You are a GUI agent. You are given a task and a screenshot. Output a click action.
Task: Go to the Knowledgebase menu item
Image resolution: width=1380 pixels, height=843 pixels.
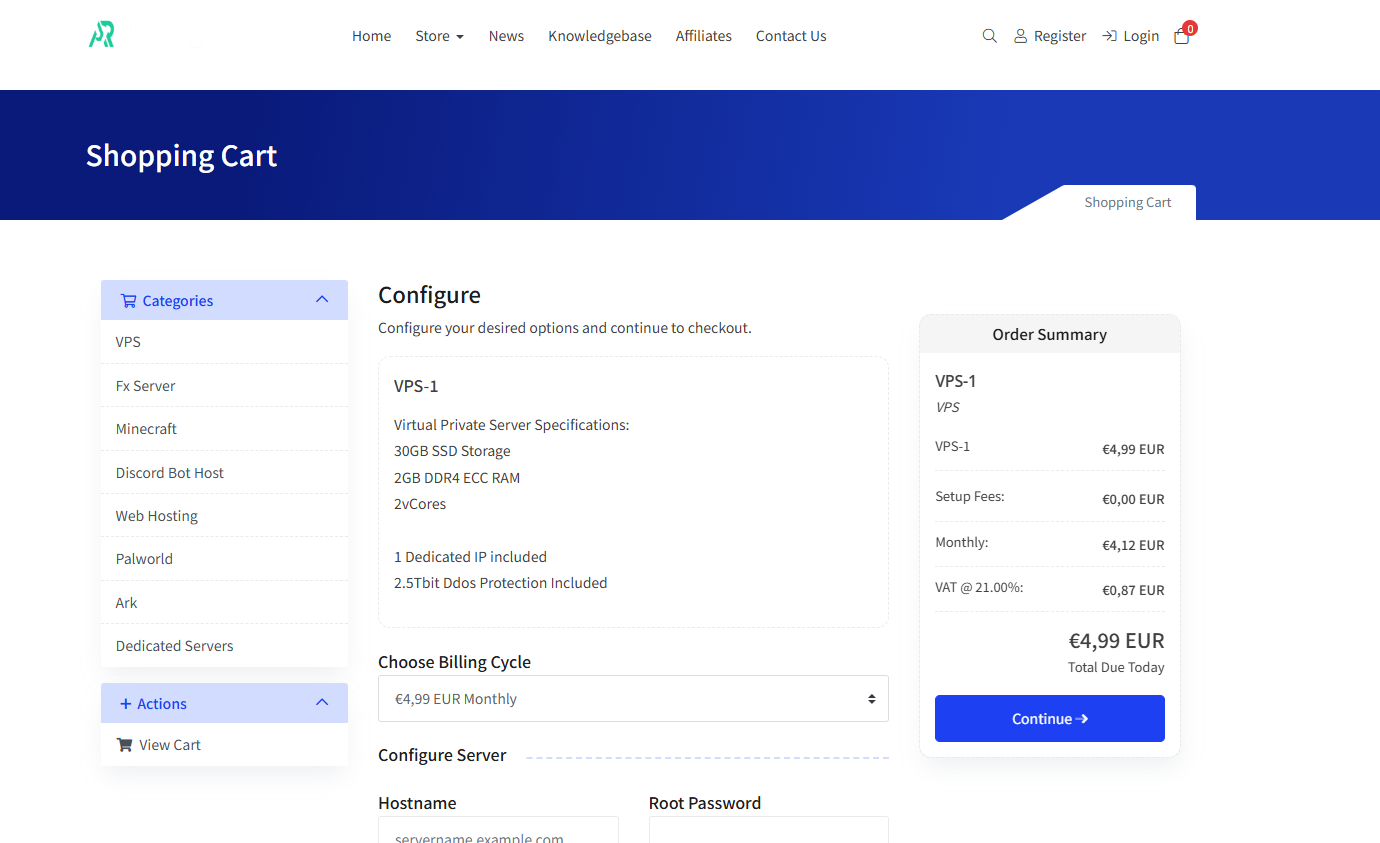tap(599, 36)
